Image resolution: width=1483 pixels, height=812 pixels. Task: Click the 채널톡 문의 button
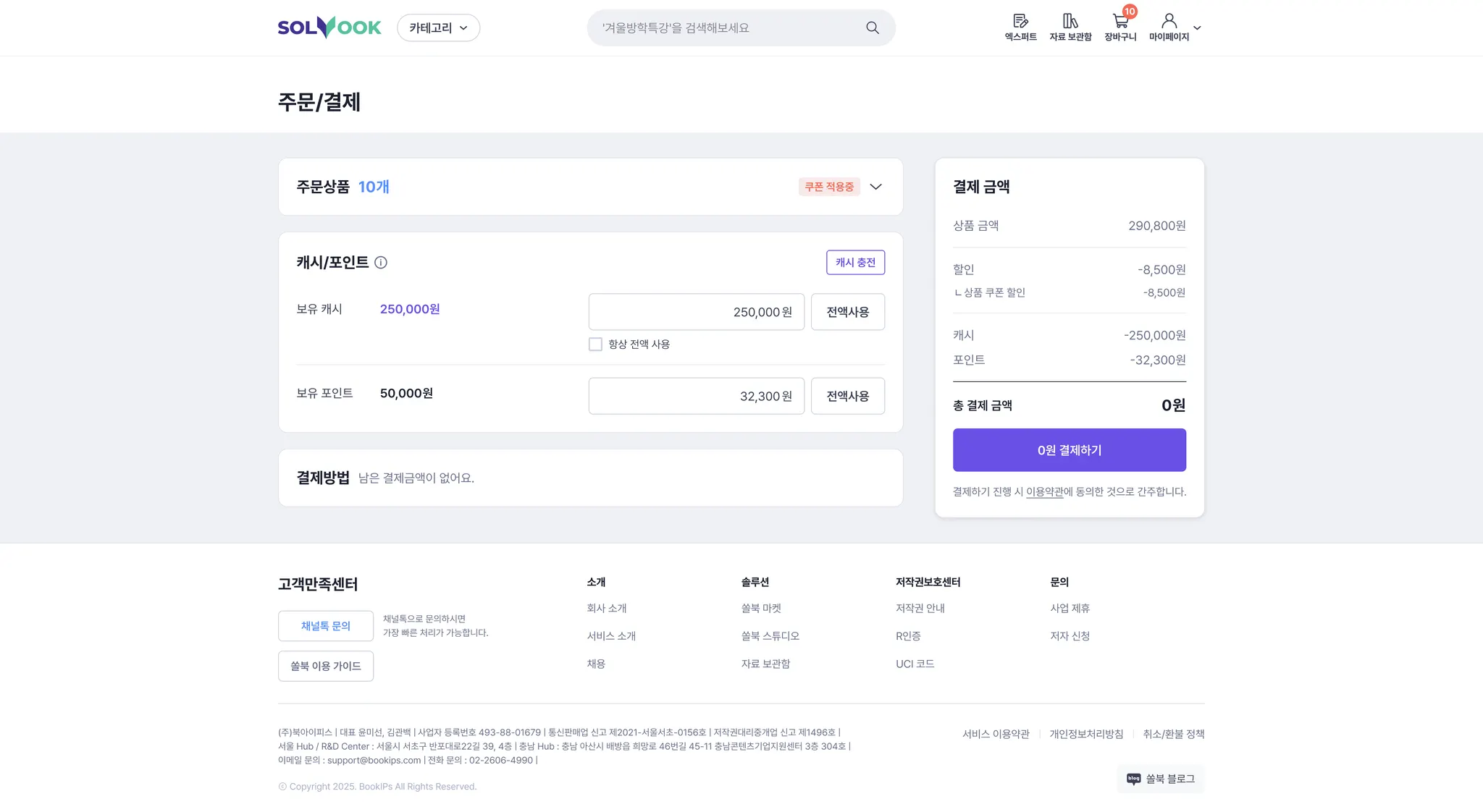tap(326, 626)
